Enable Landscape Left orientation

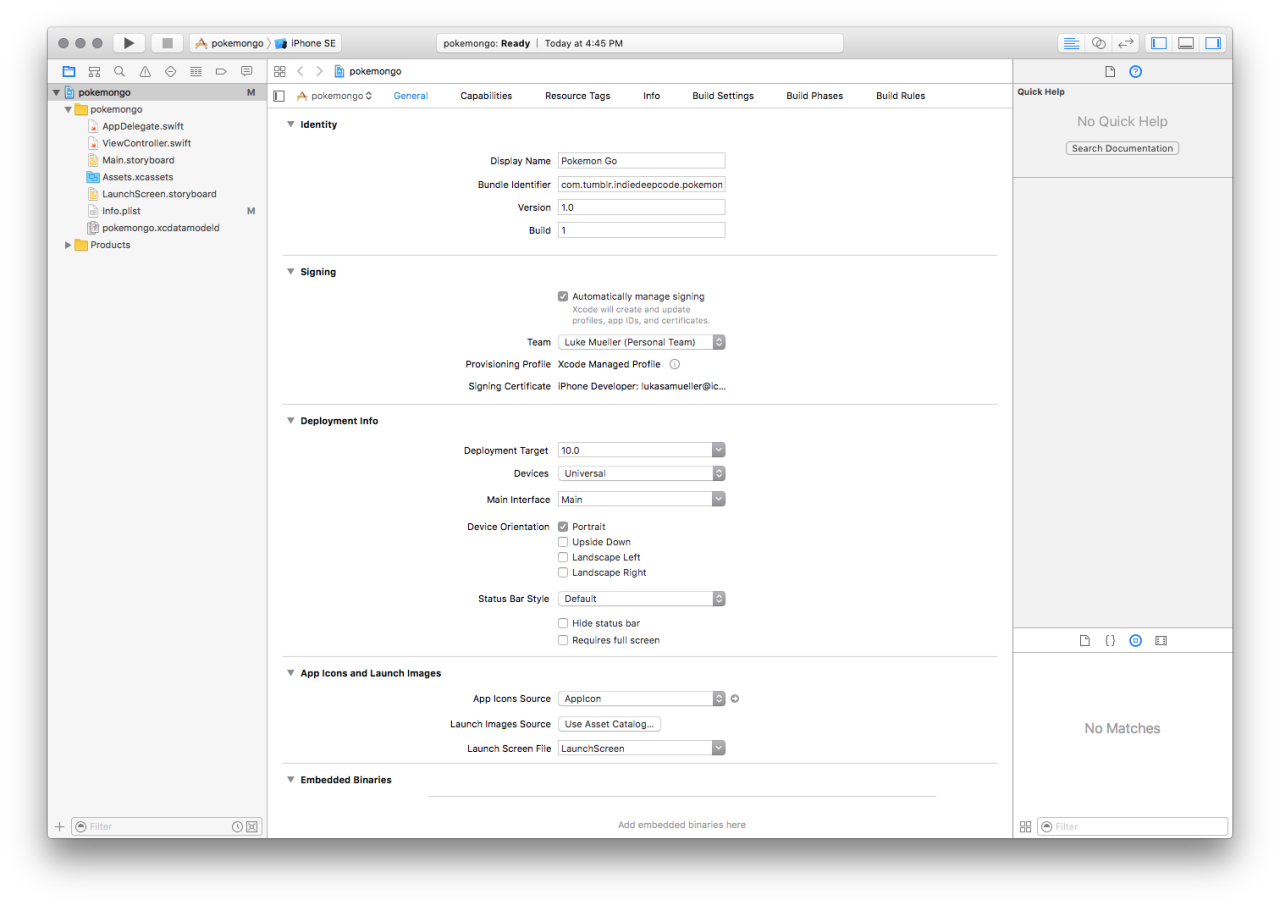click(x=563, y=557)
